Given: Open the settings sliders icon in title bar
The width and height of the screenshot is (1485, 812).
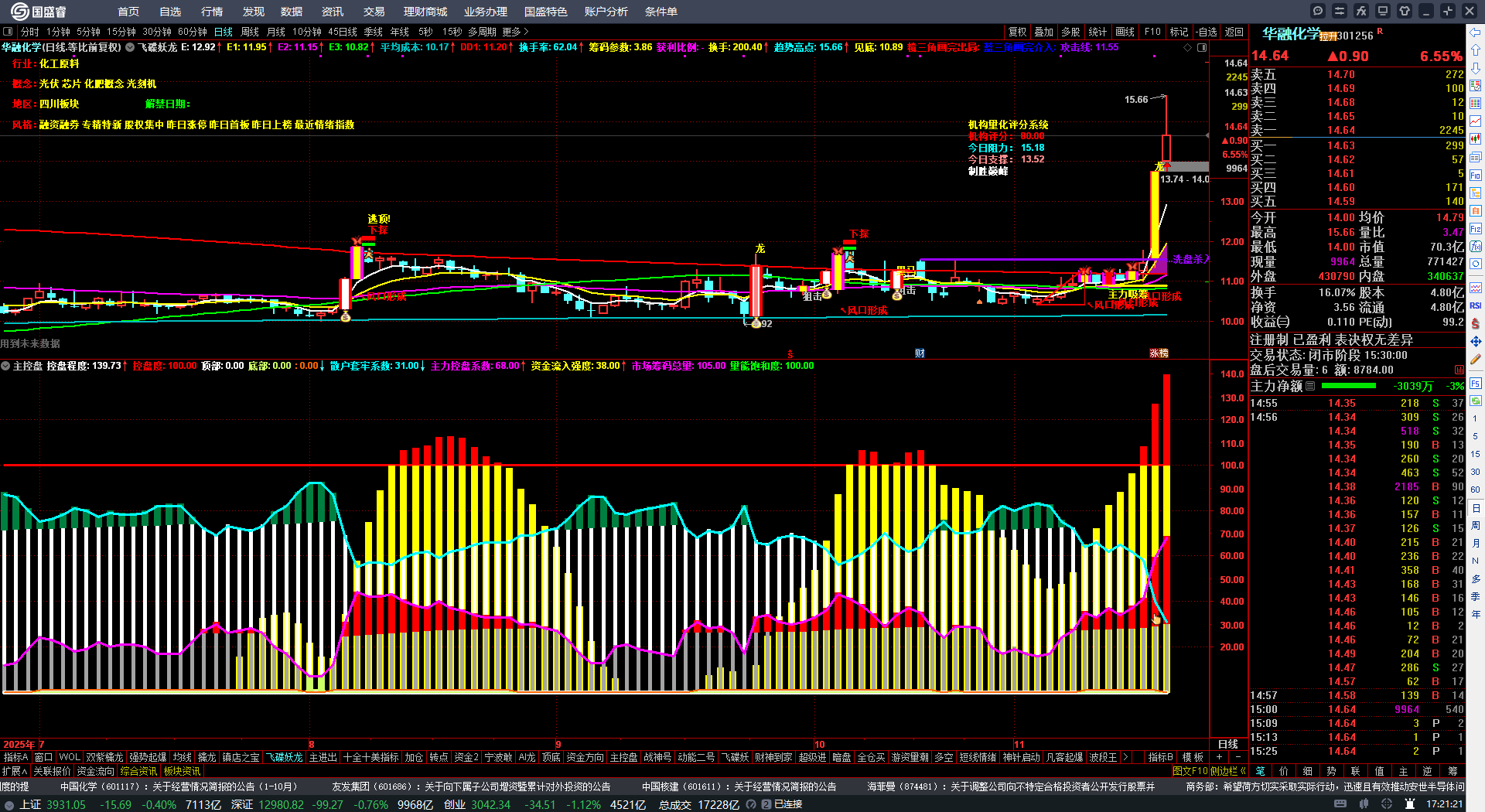Looking at the screenshot, I should (x=1340, y=11).
